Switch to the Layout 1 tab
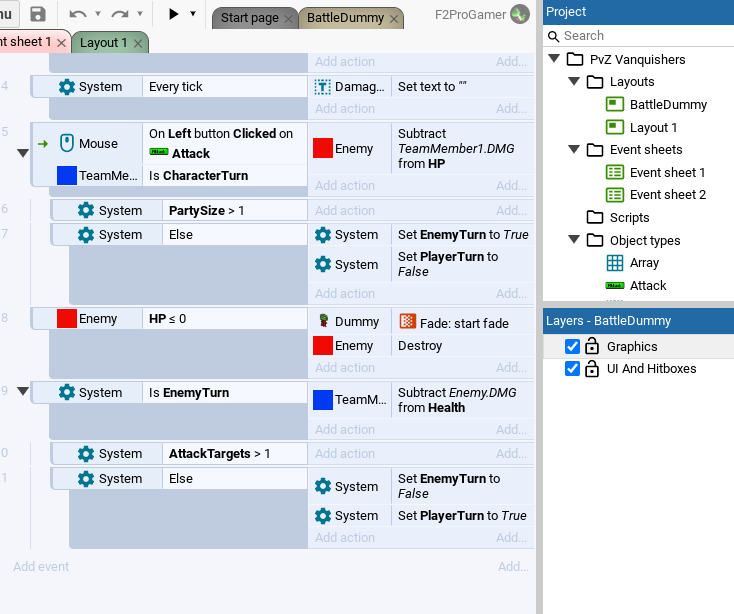This screenshot has width=734, height=614. pos(103,43)
